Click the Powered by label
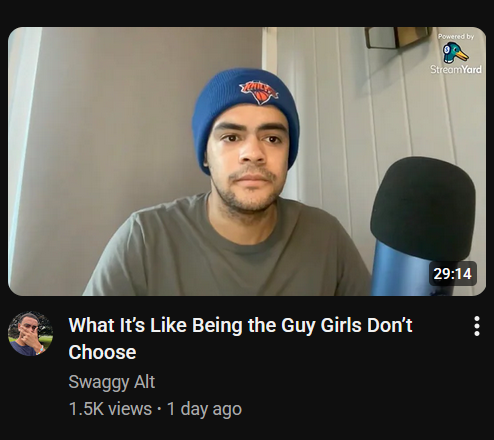494x440 pixels. pos(456,36)
